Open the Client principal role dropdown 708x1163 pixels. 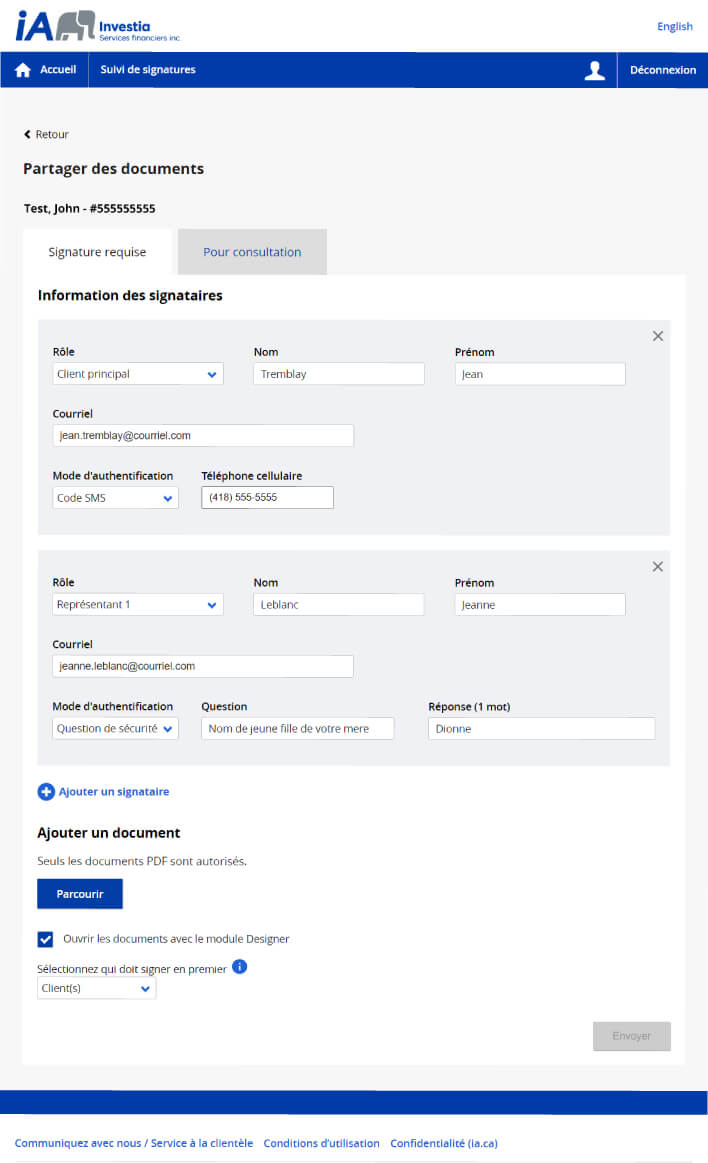tap(138, 374)
